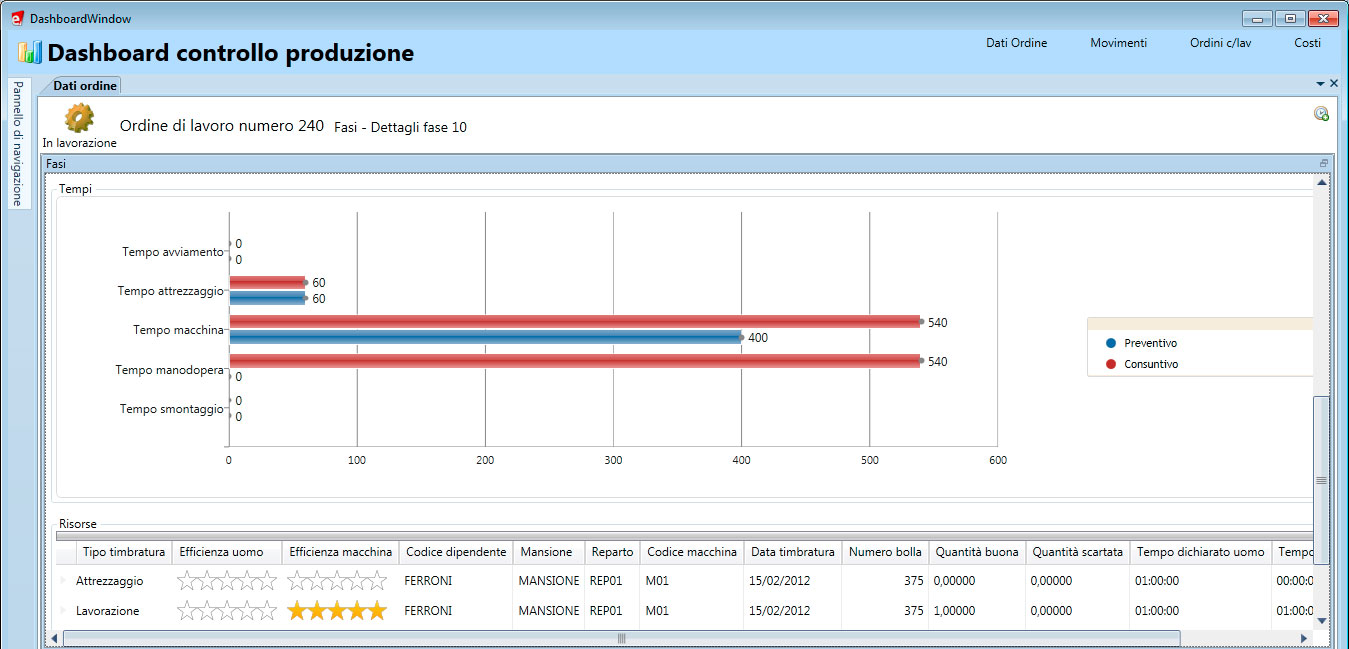Sort by Quantità scartata column header
Screen dimensions: 1349x649
[1078, 552]
